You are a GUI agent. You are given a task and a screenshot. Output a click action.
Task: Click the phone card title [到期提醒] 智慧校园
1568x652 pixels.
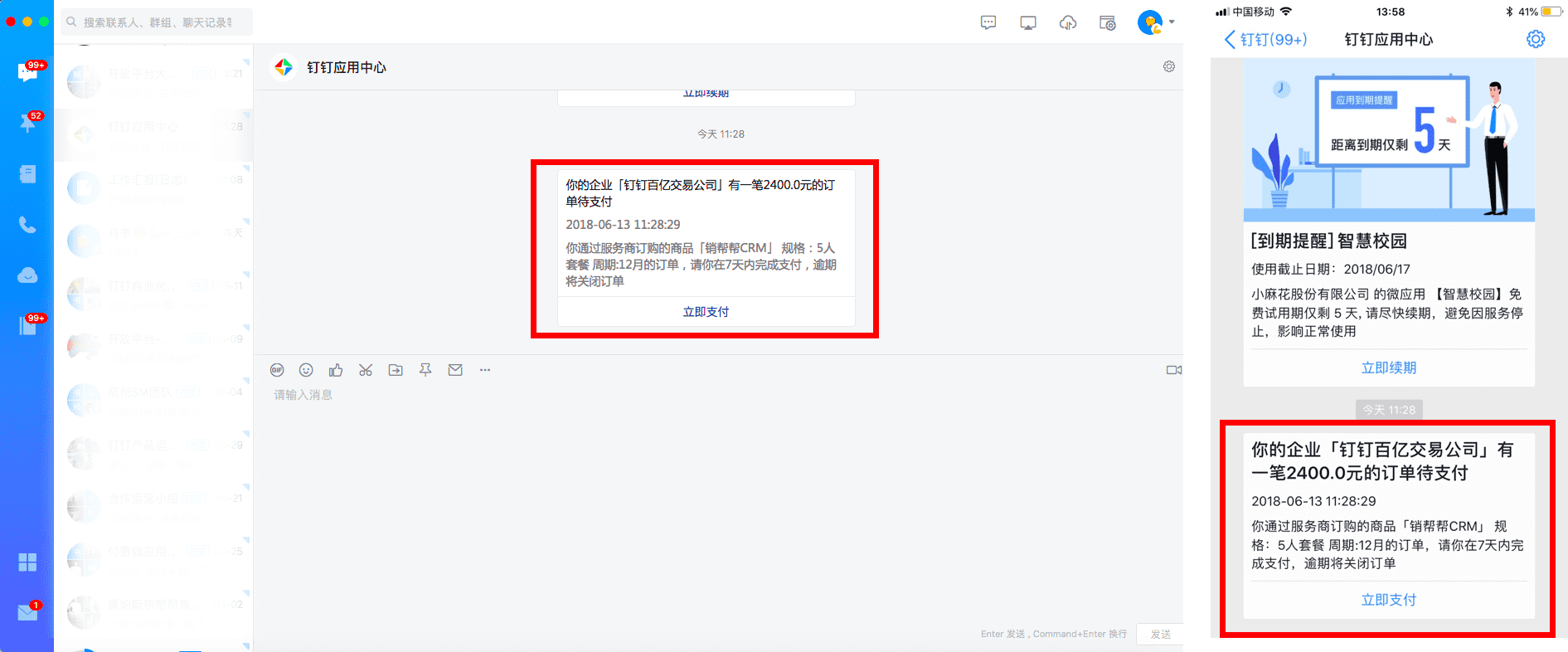[1329, 241]
